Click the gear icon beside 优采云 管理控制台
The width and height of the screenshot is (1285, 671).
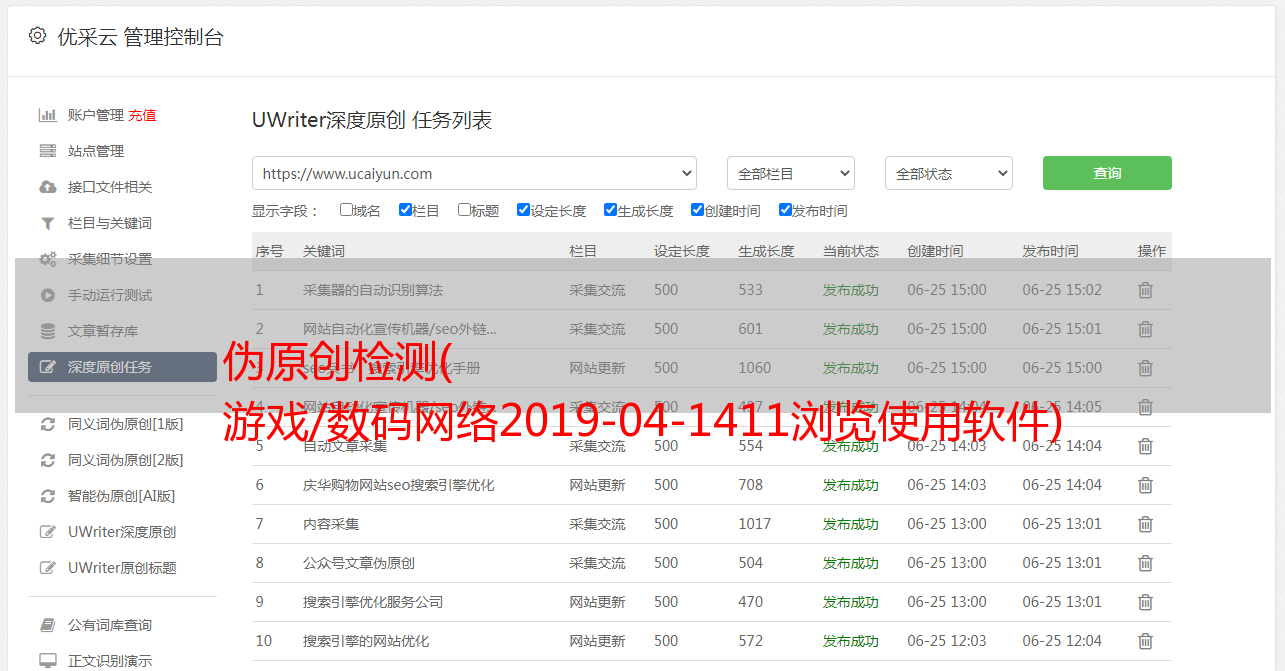[37, 36]
